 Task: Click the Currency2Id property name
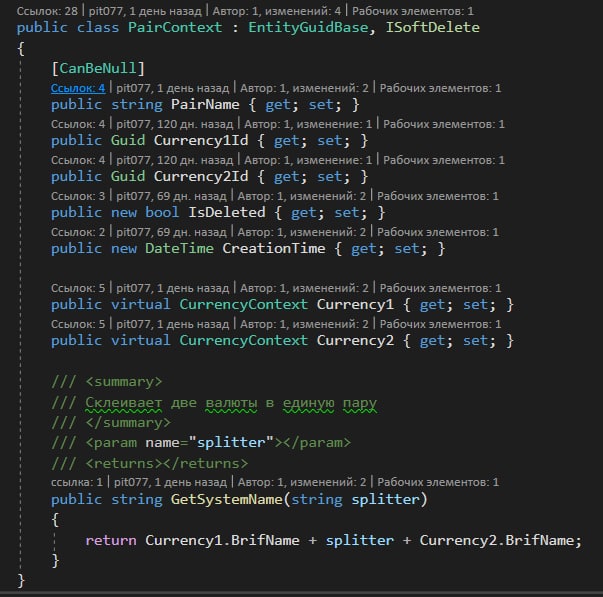pos(201,177)
